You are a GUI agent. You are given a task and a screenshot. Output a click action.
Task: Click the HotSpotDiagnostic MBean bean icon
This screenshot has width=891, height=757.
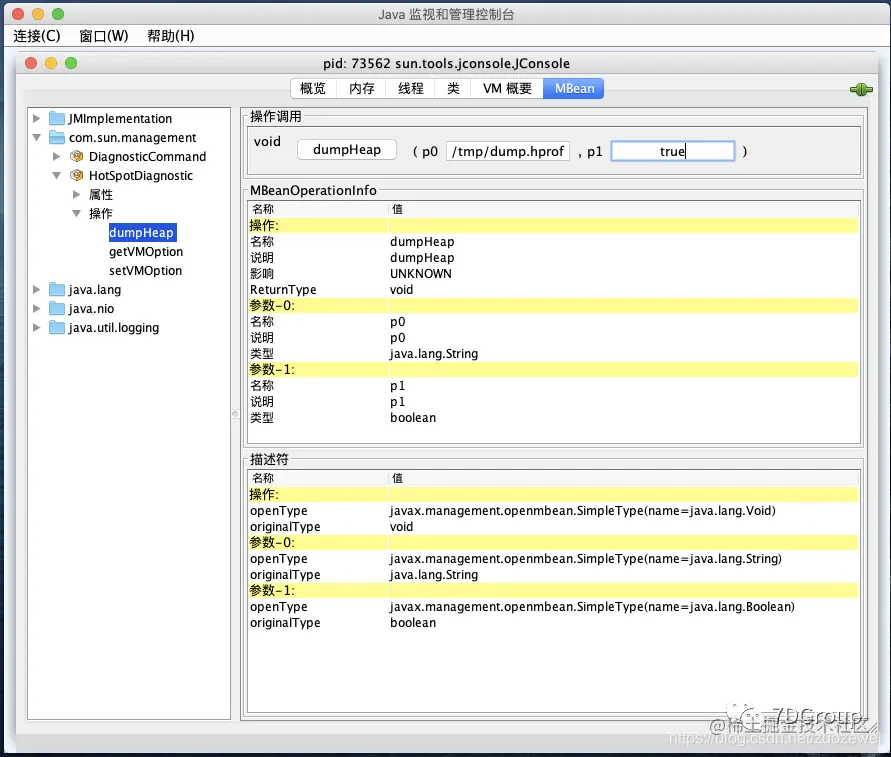pyautogui.click(x=77, y=176)
